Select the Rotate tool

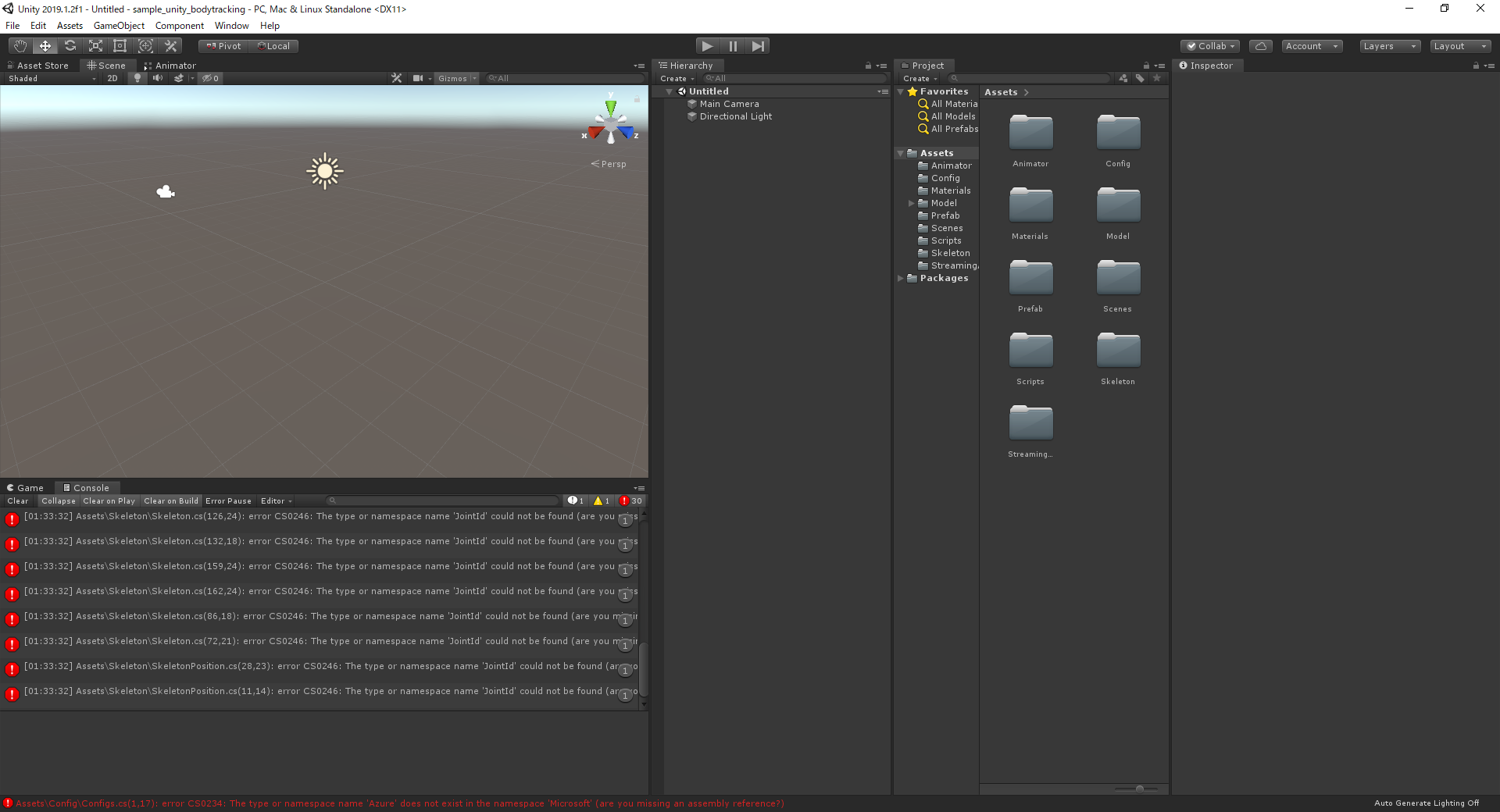pyautogui.click(x=70, y=46)
